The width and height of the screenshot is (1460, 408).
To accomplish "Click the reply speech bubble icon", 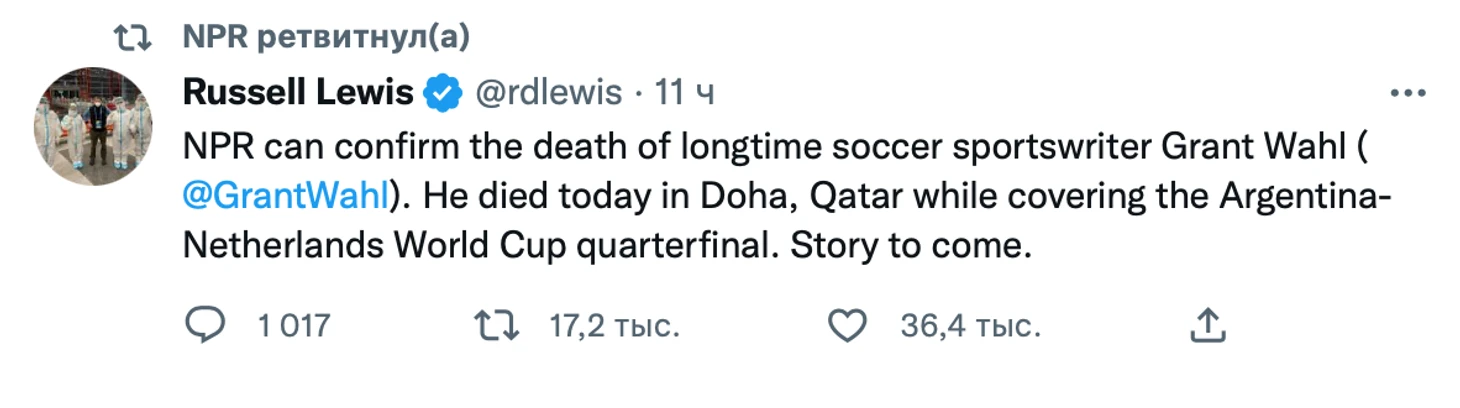I will 206,325.
